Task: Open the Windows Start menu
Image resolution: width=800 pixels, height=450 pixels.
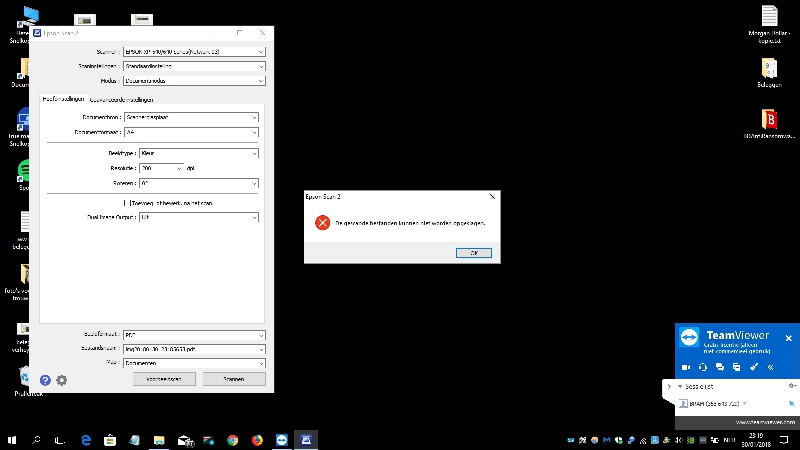Action: point(12,440)
